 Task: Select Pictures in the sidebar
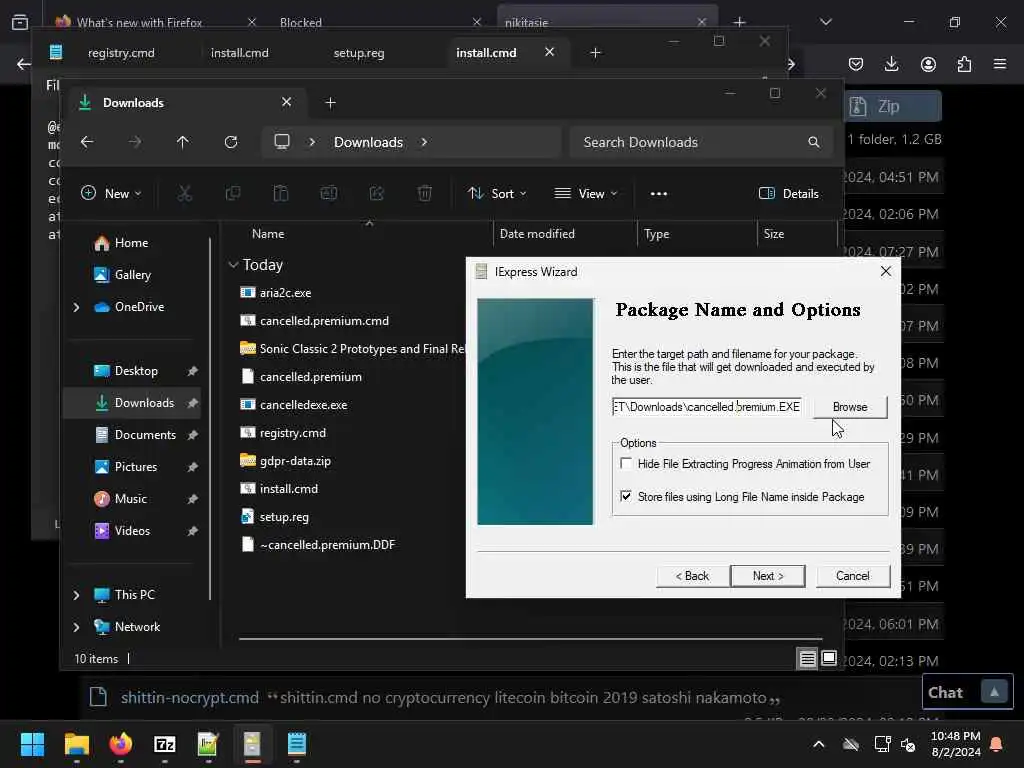tap(135, 467)
